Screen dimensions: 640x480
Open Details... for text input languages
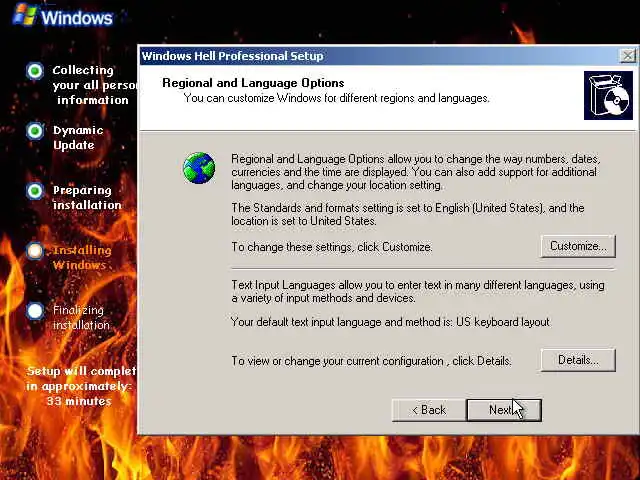[x=578, y=360]
